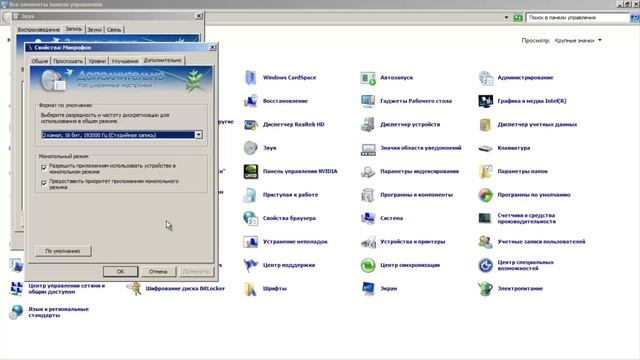640x360 pixels.
Task: Open the Счетчики и средства производительности icon
Action: point(485,218)
